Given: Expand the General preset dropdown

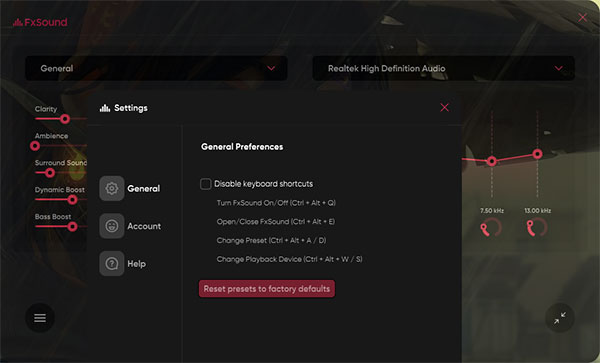Looking at the screenshot, I should (x=157, y=68).
